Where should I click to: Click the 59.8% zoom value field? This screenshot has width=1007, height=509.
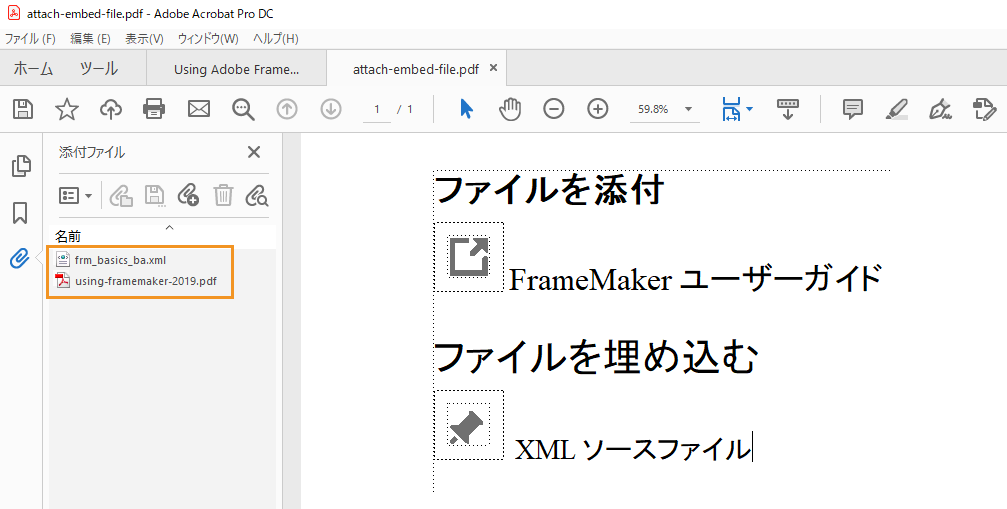point(653,109)
